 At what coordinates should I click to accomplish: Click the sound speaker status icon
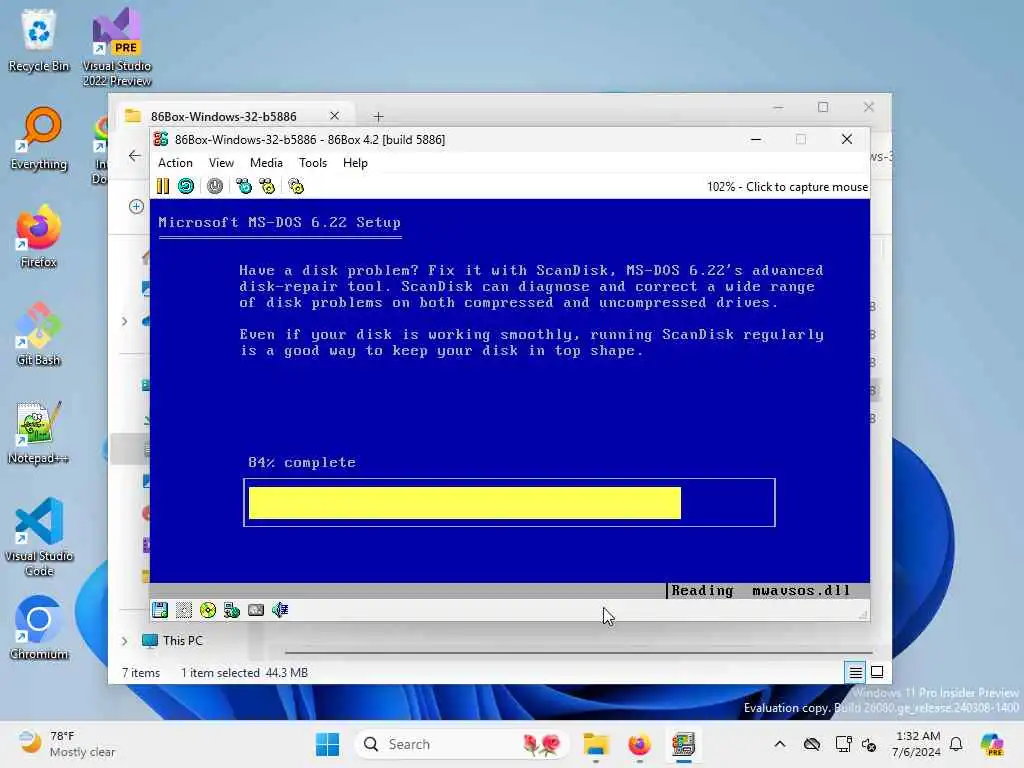click(280, 610)
